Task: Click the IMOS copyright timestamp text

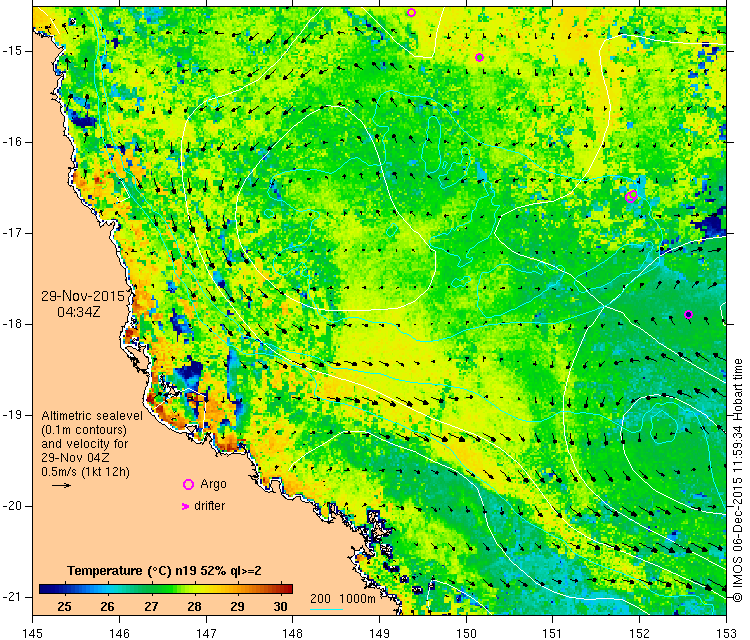Action: pyautogui.click(x=738, y=480)
